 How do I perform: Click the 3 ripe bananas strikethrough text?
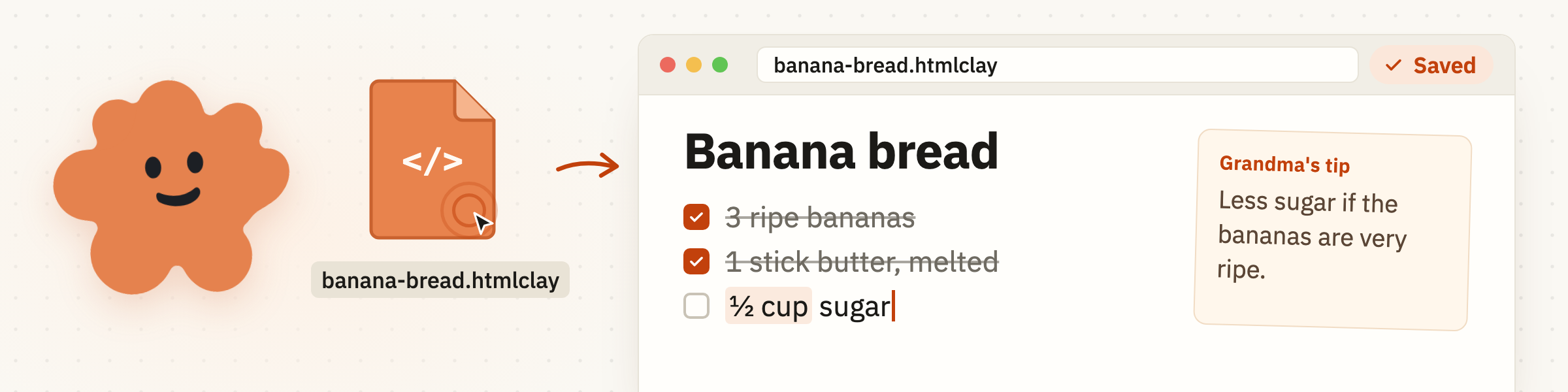click(x=821, y=218)
